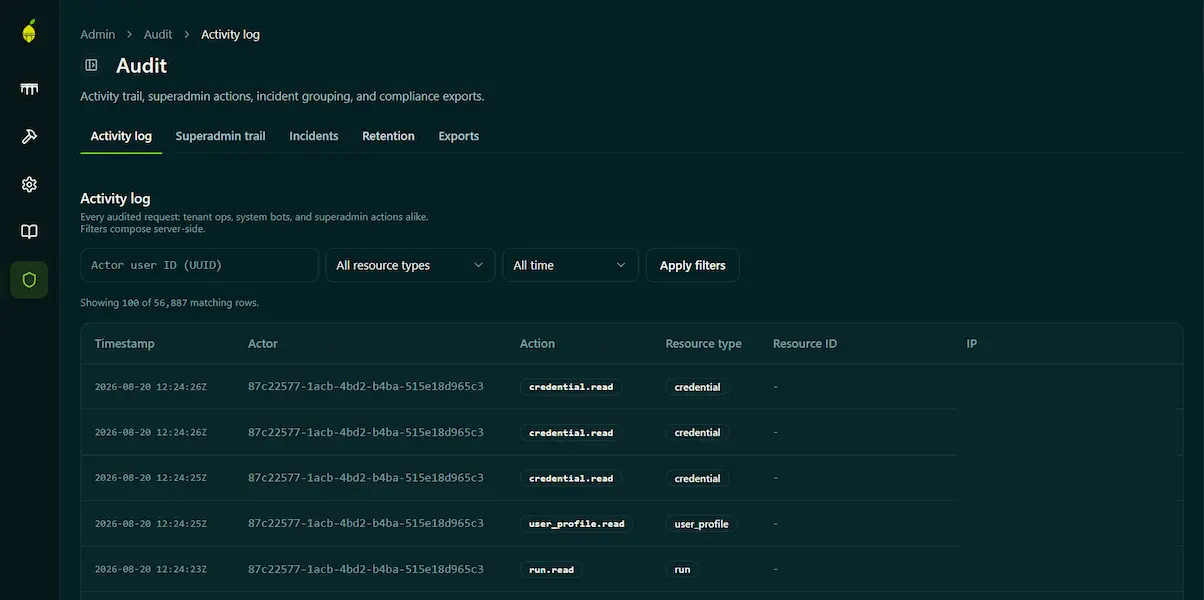Screen dimensions: 1204x600
Task: Click Activity log in the breadcrumb
Action: pyautogui.click(x=230, y=34)
